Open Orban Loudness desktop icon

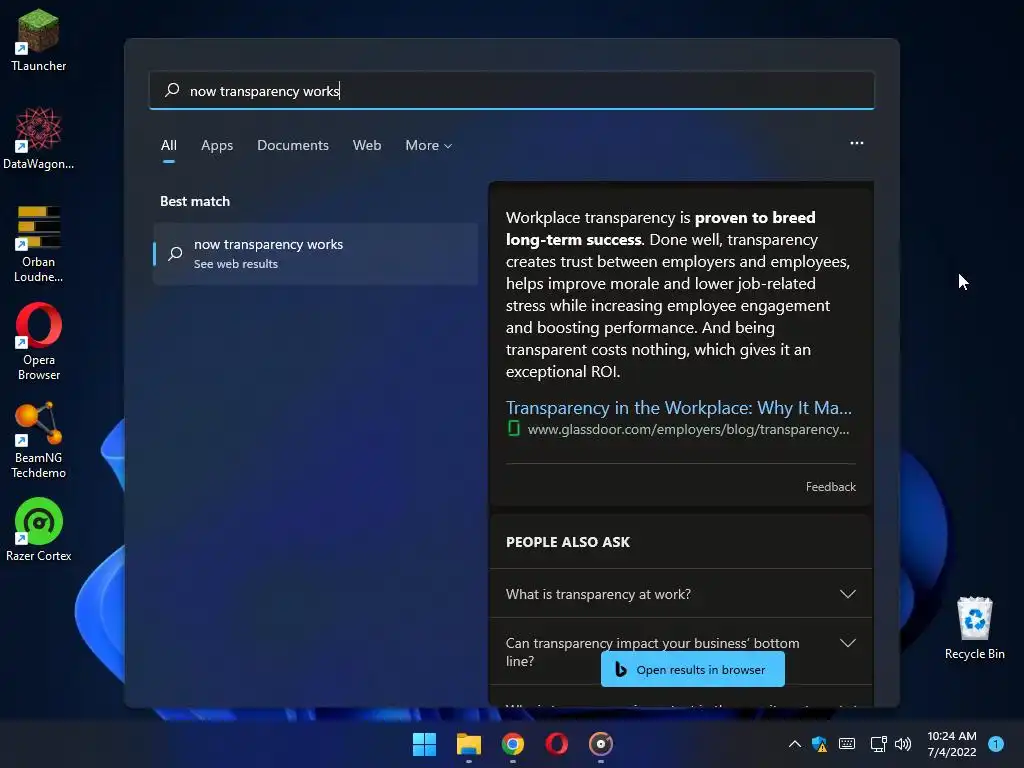point(39,244)
